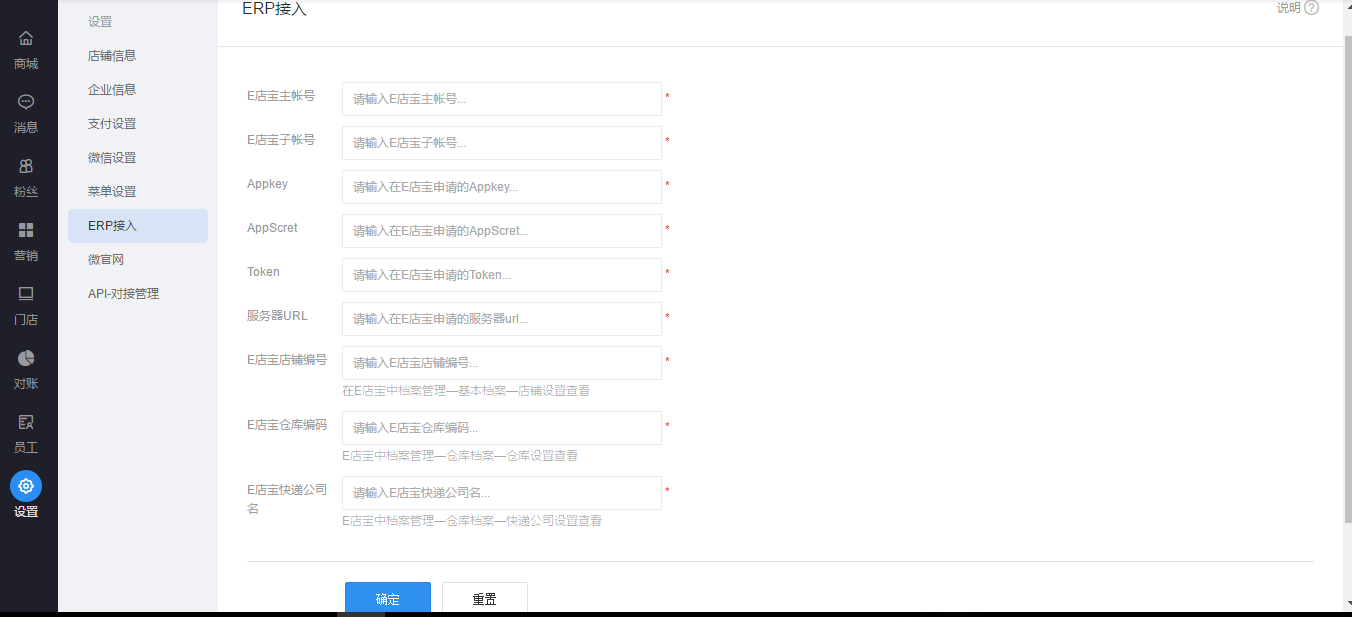The height and width of the screenshot is (617, 1352).
Task: Go to API-对接管理 menu entry
Action: 123,294
